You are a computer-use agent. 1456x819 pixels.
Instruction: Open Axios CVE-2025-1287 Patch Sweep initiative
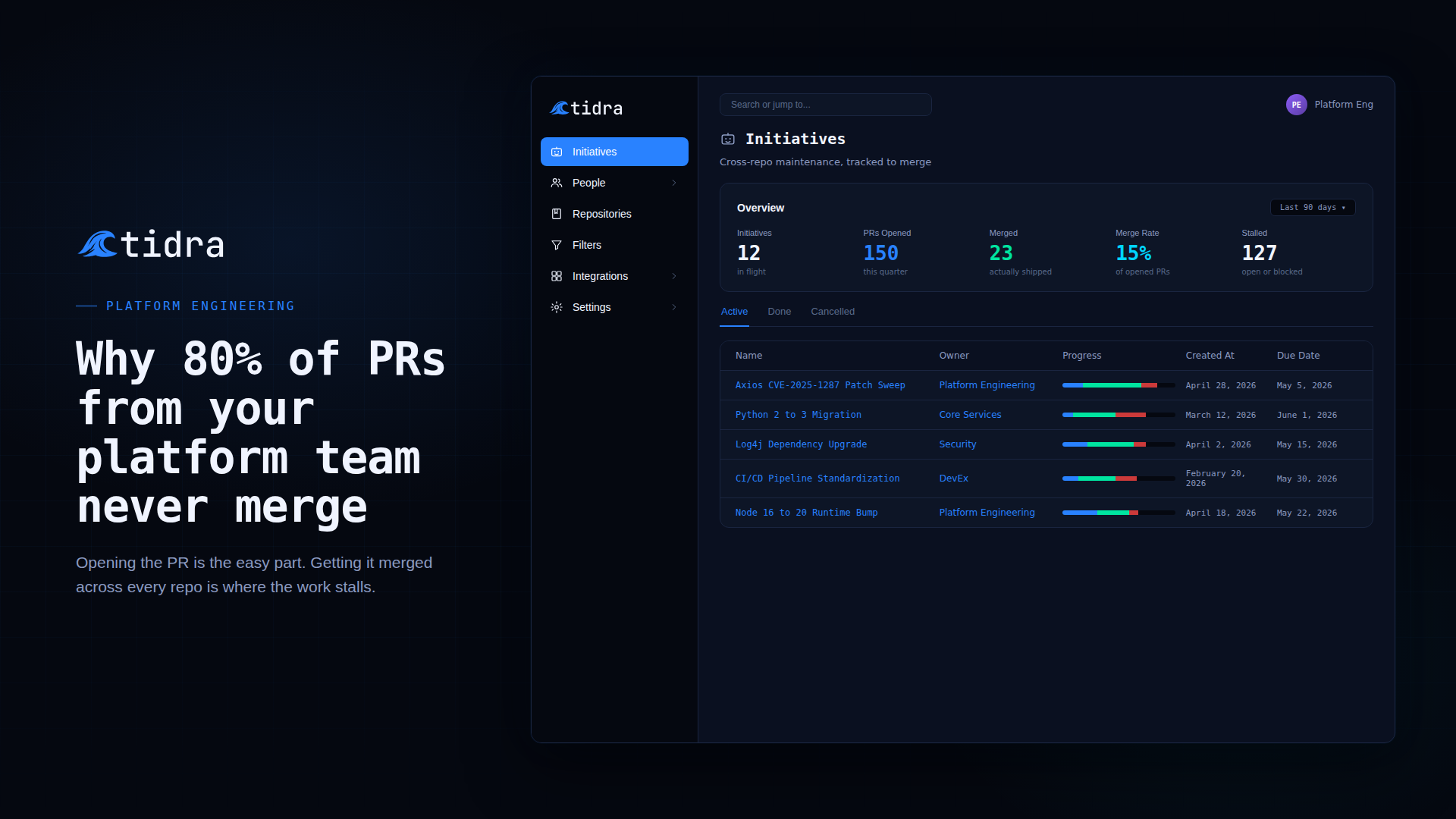pyautogui.click(x=820, y=385)
